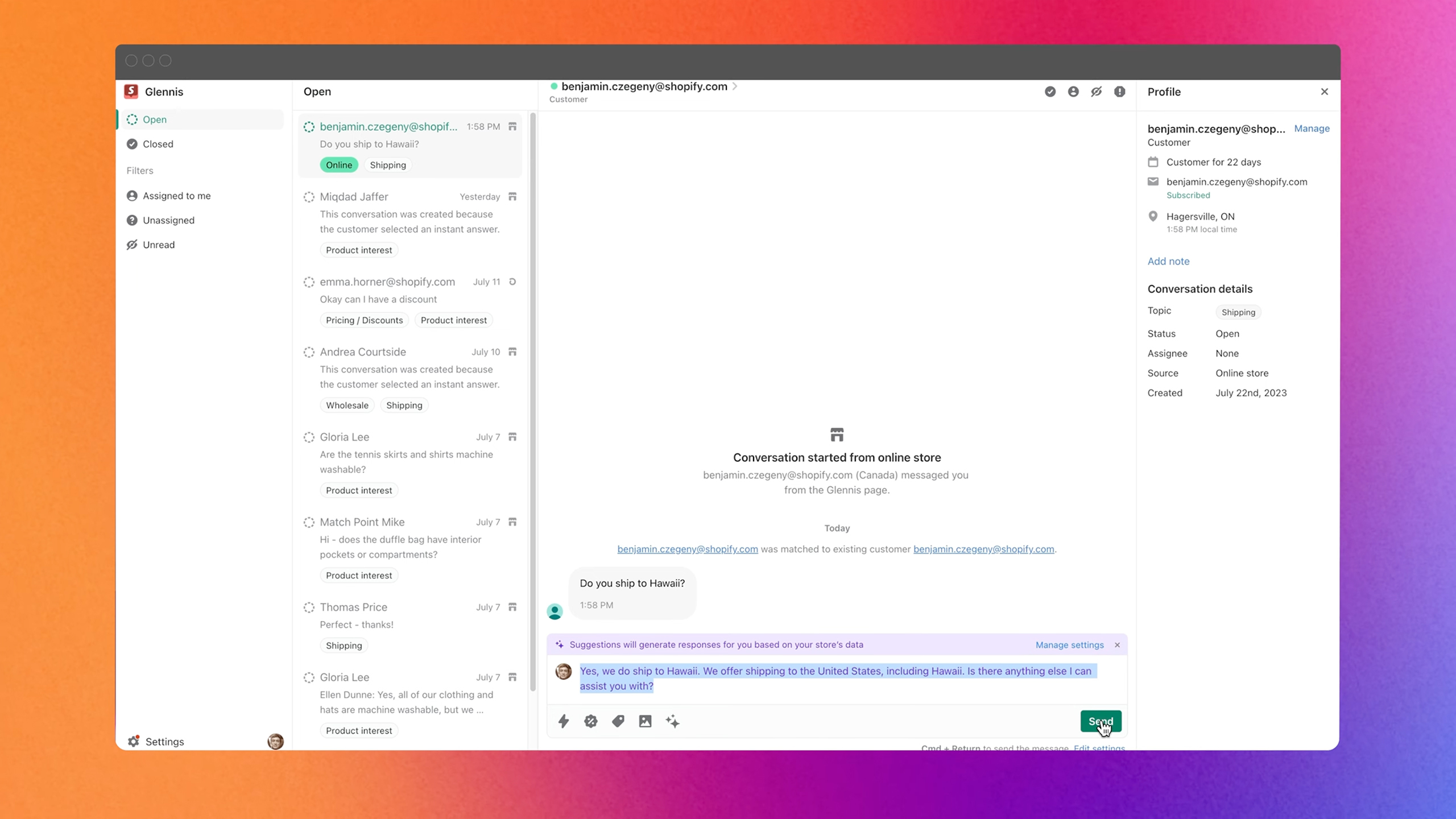Open the Shipping topic dropdown in details
This screenshot has height=819, width=1456.
pos(1238,312)
